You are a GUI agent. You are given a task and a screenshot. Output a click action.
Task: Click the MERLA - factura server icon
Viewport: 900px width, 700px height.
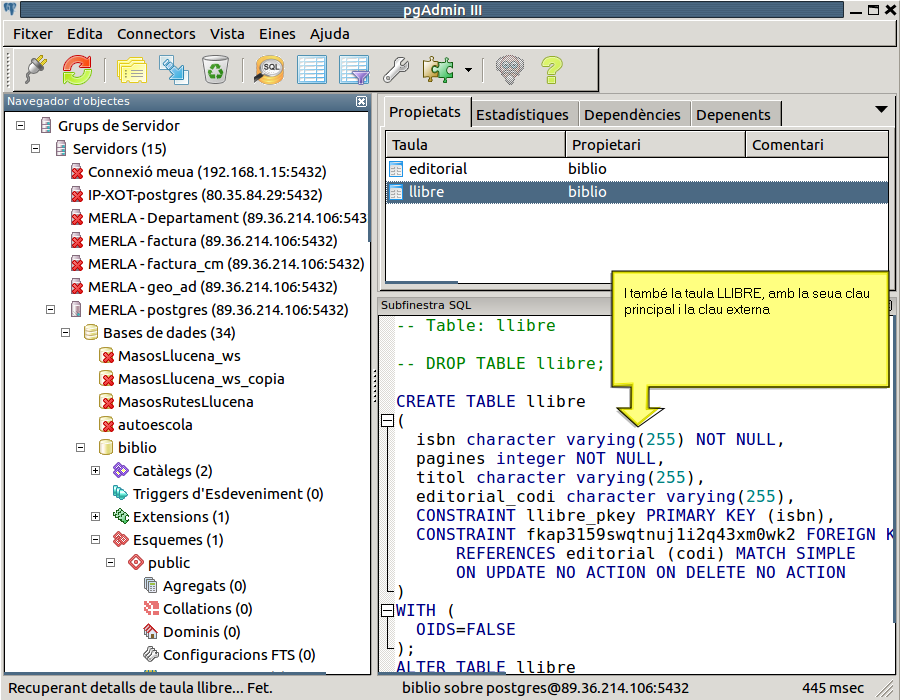pos(77,240)
